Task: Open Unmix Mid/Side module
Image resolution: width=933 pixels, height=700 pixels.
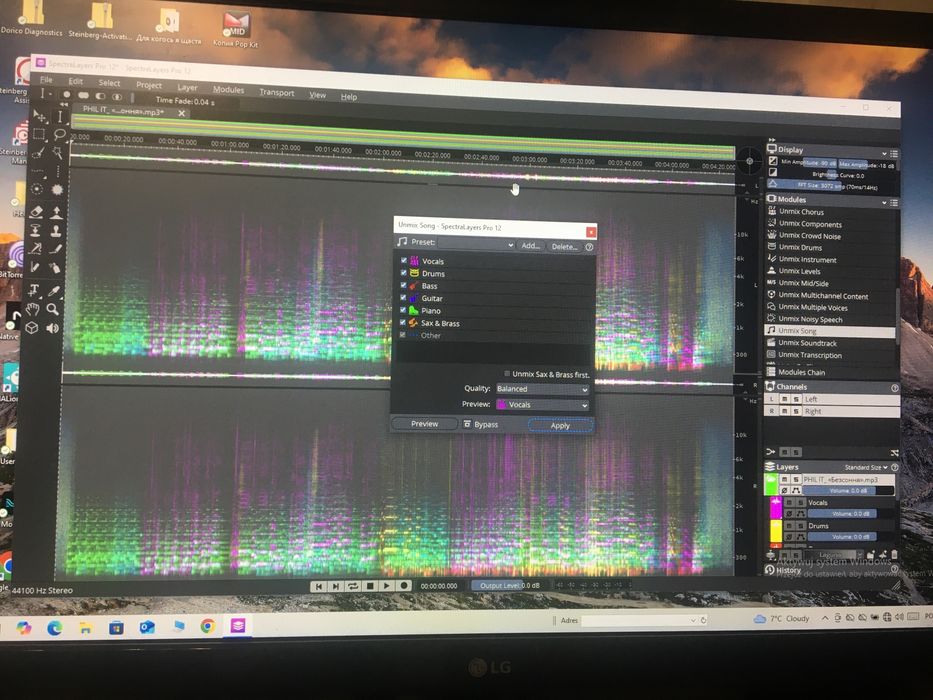Action: (x=803, y=283)
